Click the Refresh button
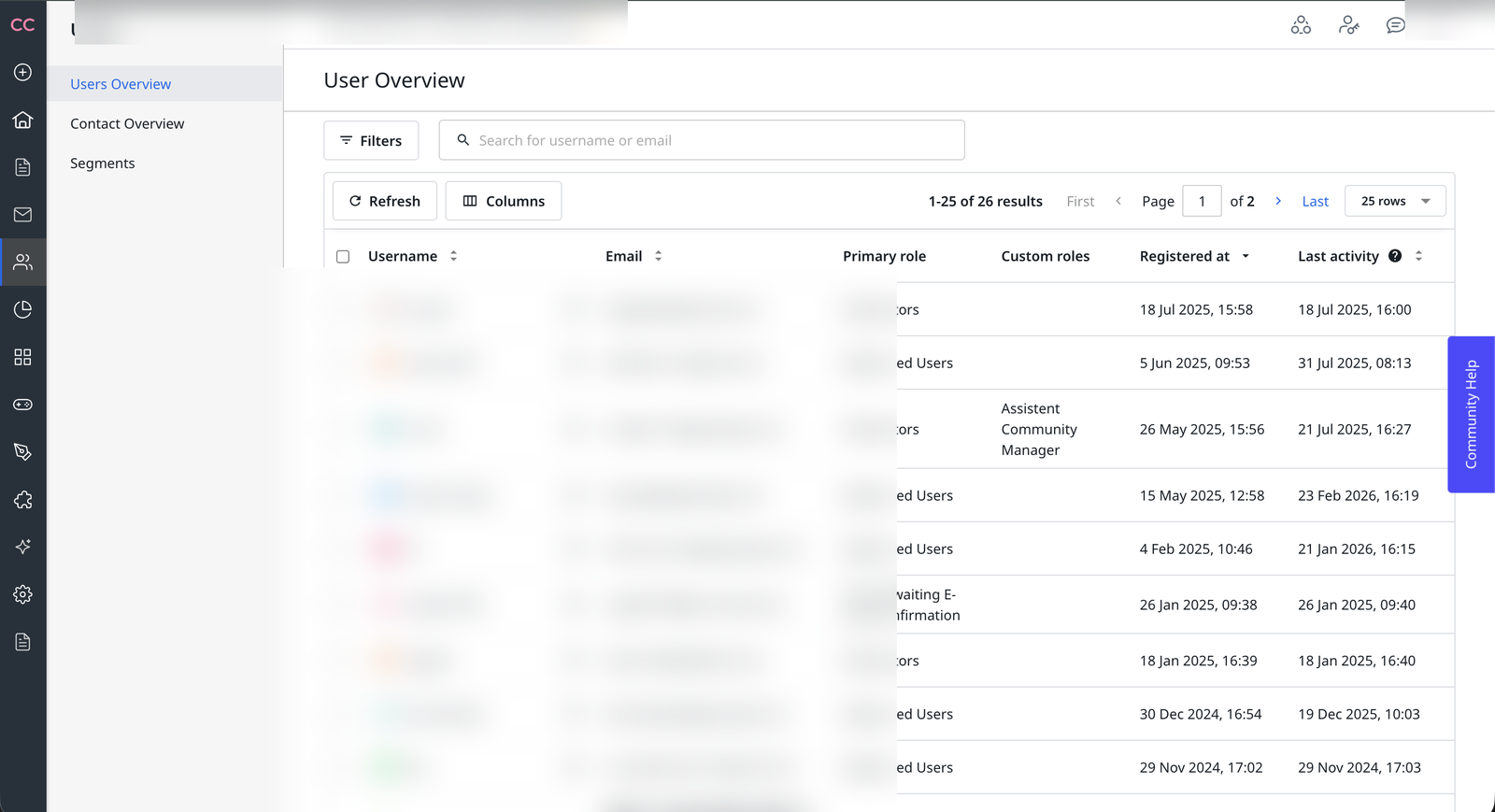 pyautogui.click(x=385, y=201)
